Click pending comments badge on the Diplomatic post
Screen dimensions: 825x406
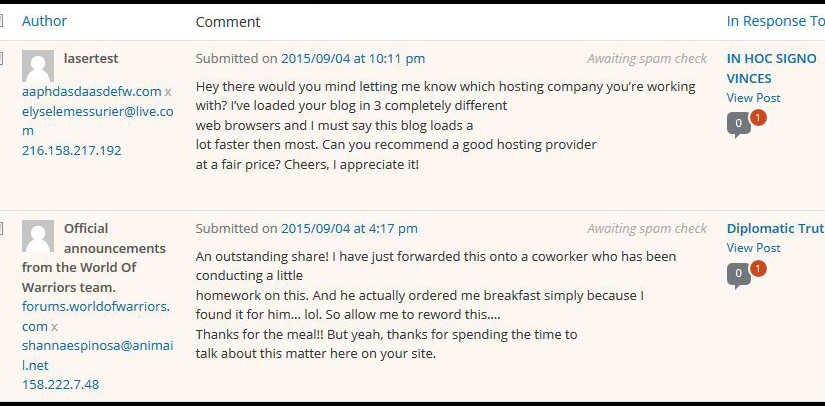click(x=758, y=268)
